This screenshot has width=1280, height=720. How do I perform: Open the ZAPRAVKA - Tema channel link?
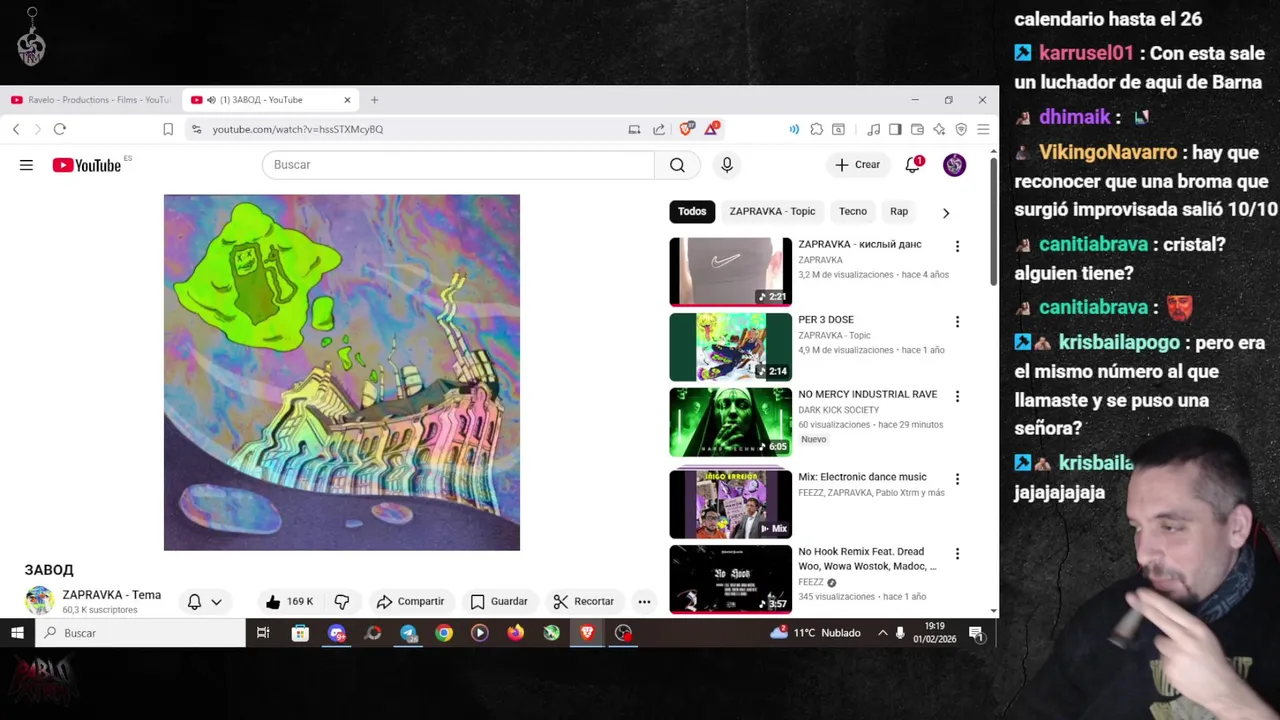tap(111, 595)
